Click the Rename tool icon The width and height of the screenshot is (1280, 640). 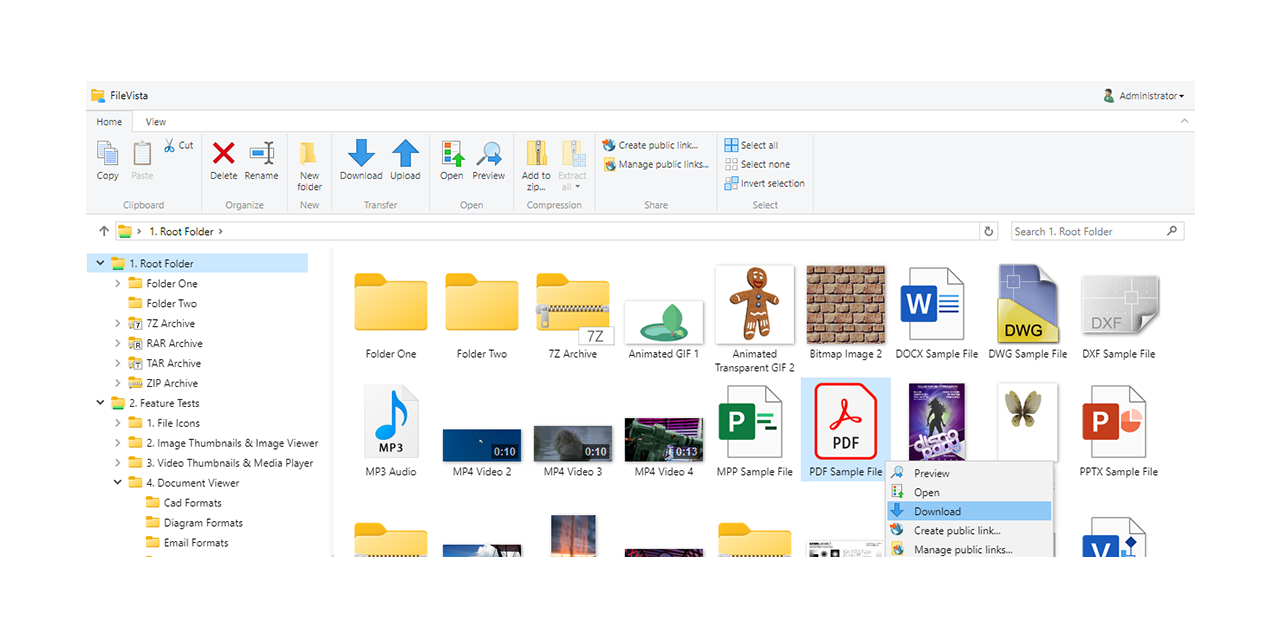point(261,155)
